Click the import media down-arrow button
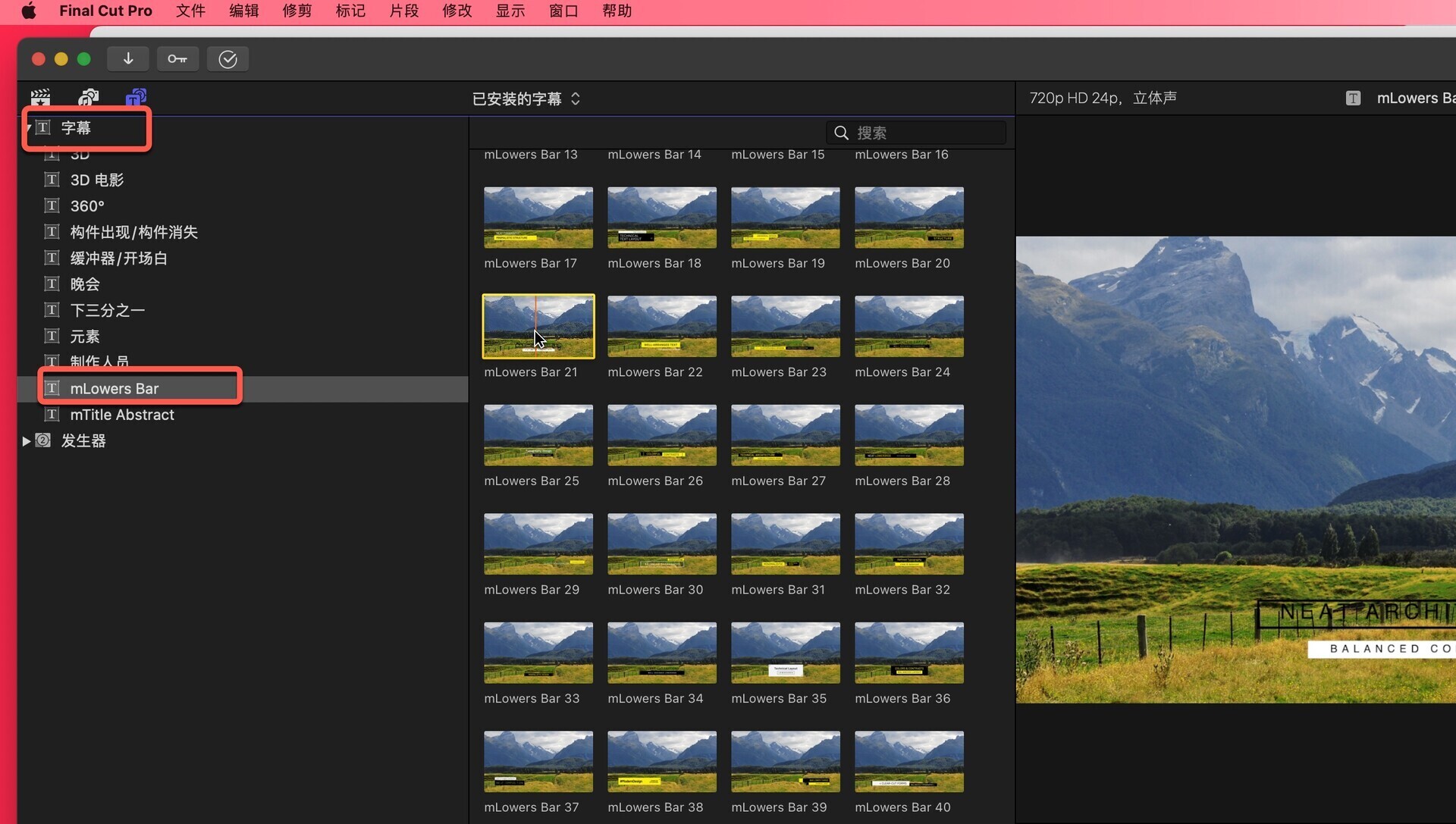Screen dimensions: 1456x824 127,58
